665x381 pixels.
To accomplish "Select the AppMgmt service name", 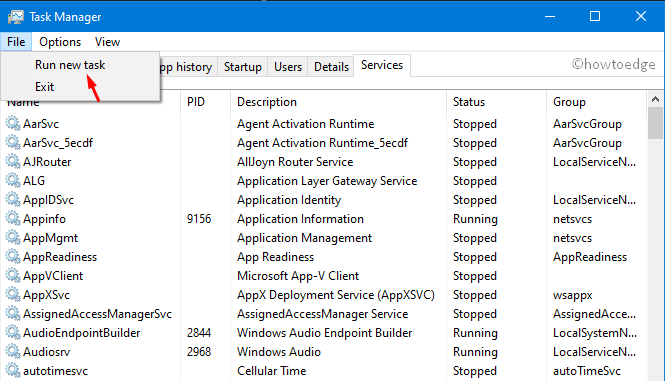I will 50,238.
